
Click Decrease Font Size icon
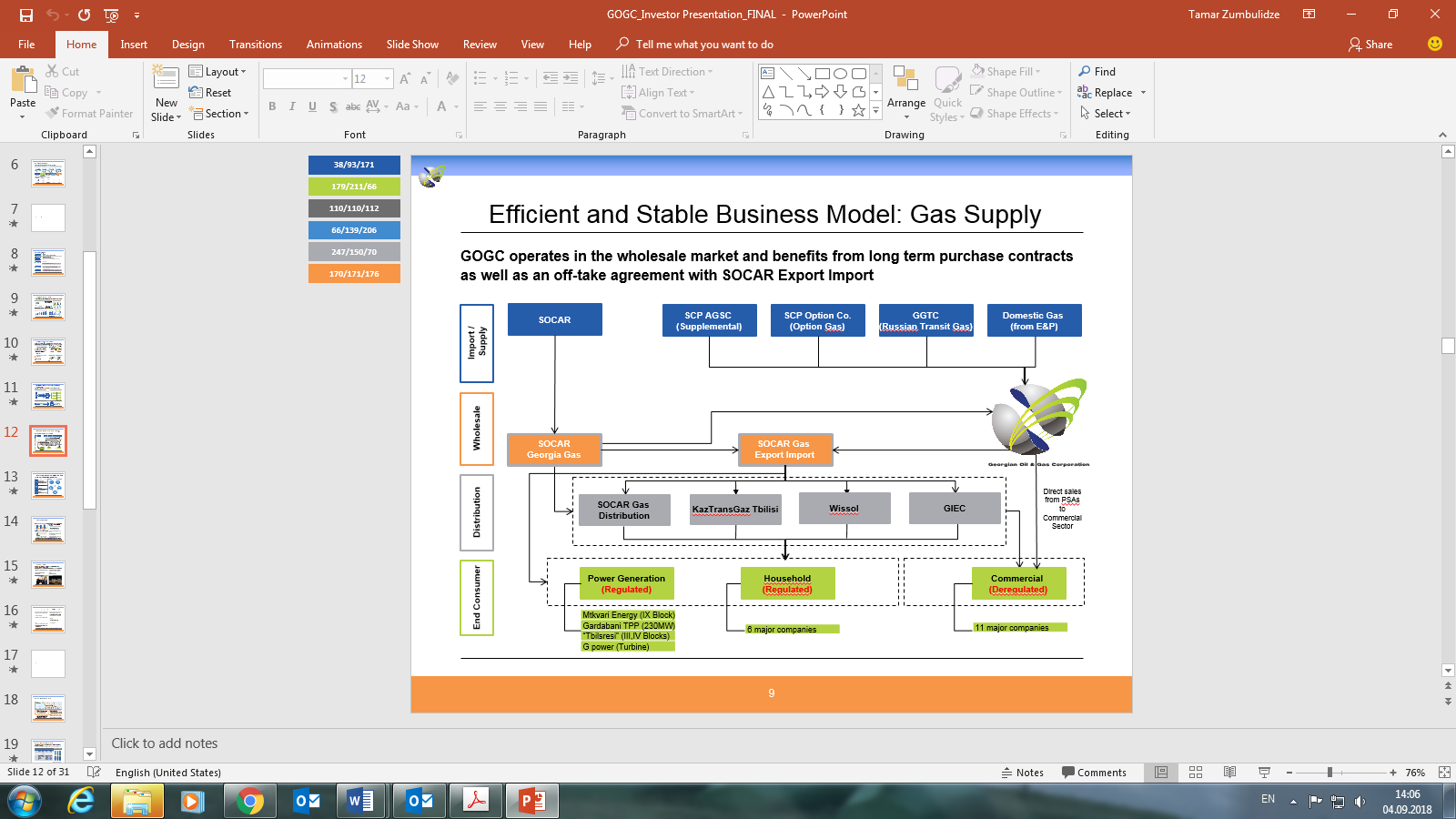(x=424, y=79)
